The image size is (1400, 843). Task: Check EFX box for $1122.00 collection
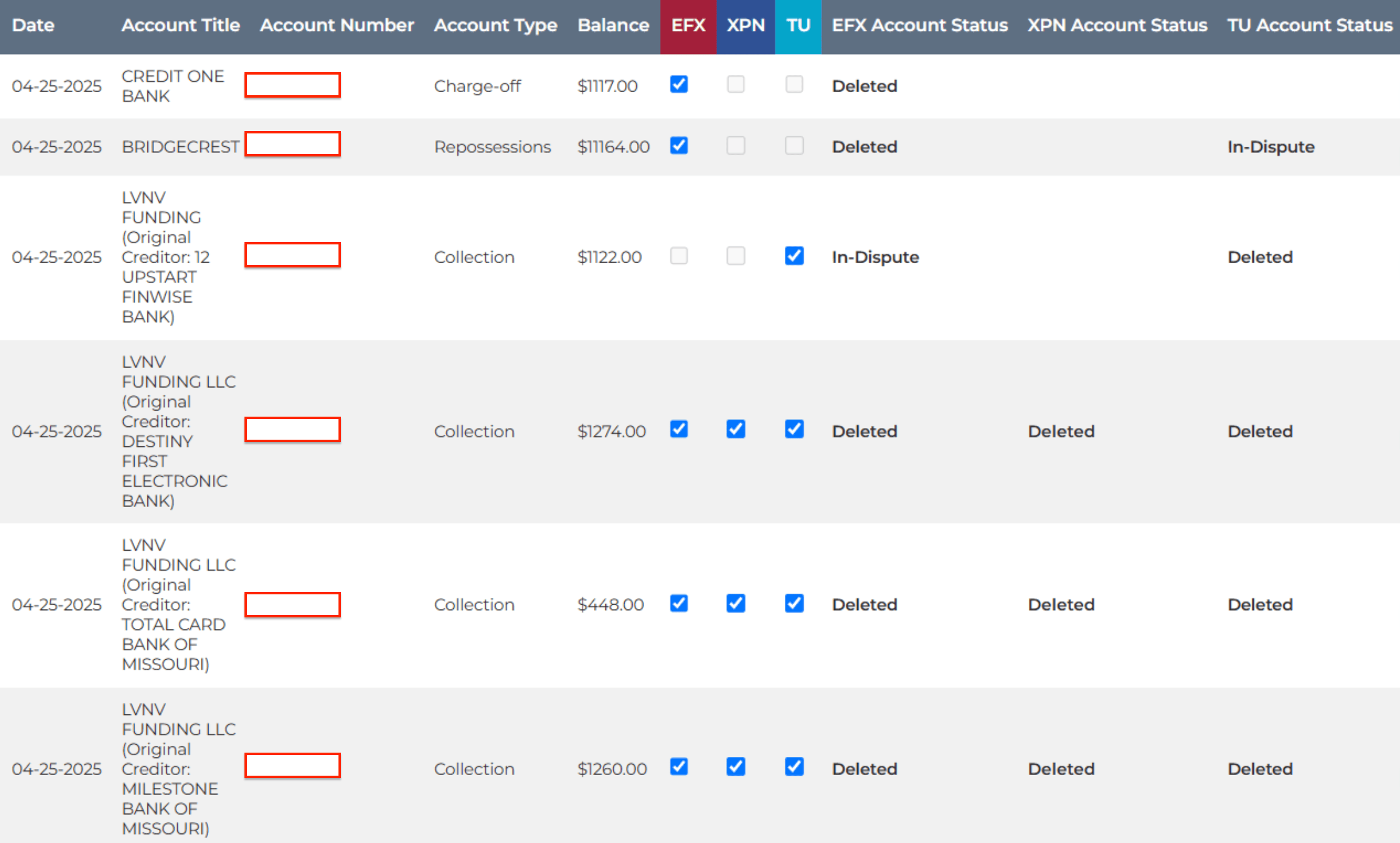[x=679, y=256]
